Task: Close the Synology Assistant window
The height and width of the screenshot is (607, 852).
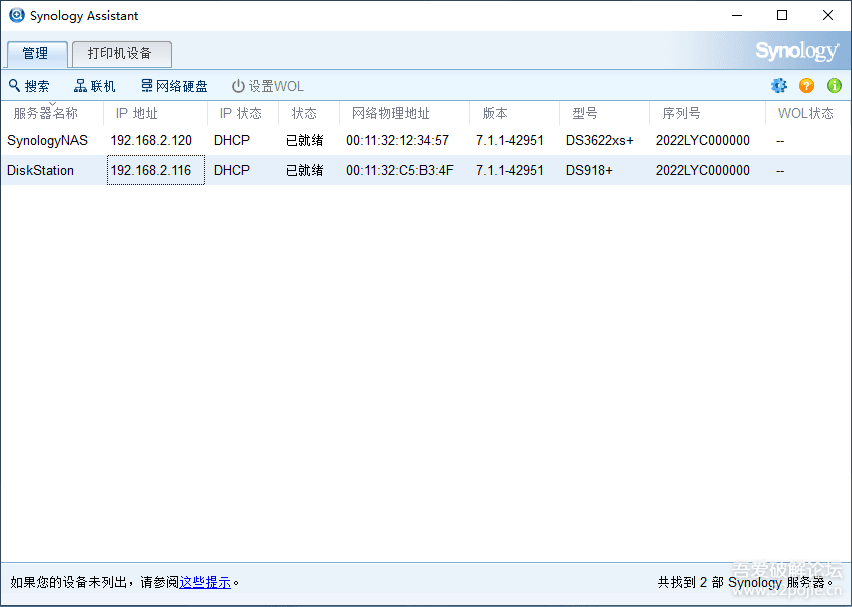Action: coord(828,15)
